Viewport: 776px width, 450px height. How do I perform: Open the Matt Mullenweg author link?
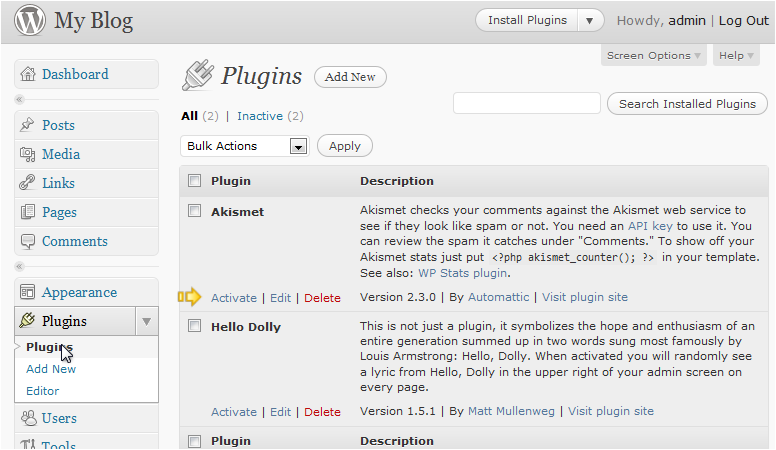pyautogui.click(x=511, y=411)
